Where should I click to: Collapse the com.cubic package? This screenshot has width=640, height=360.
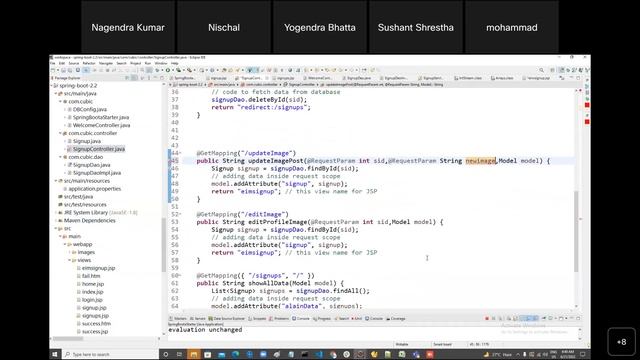[x=60, y=101]
